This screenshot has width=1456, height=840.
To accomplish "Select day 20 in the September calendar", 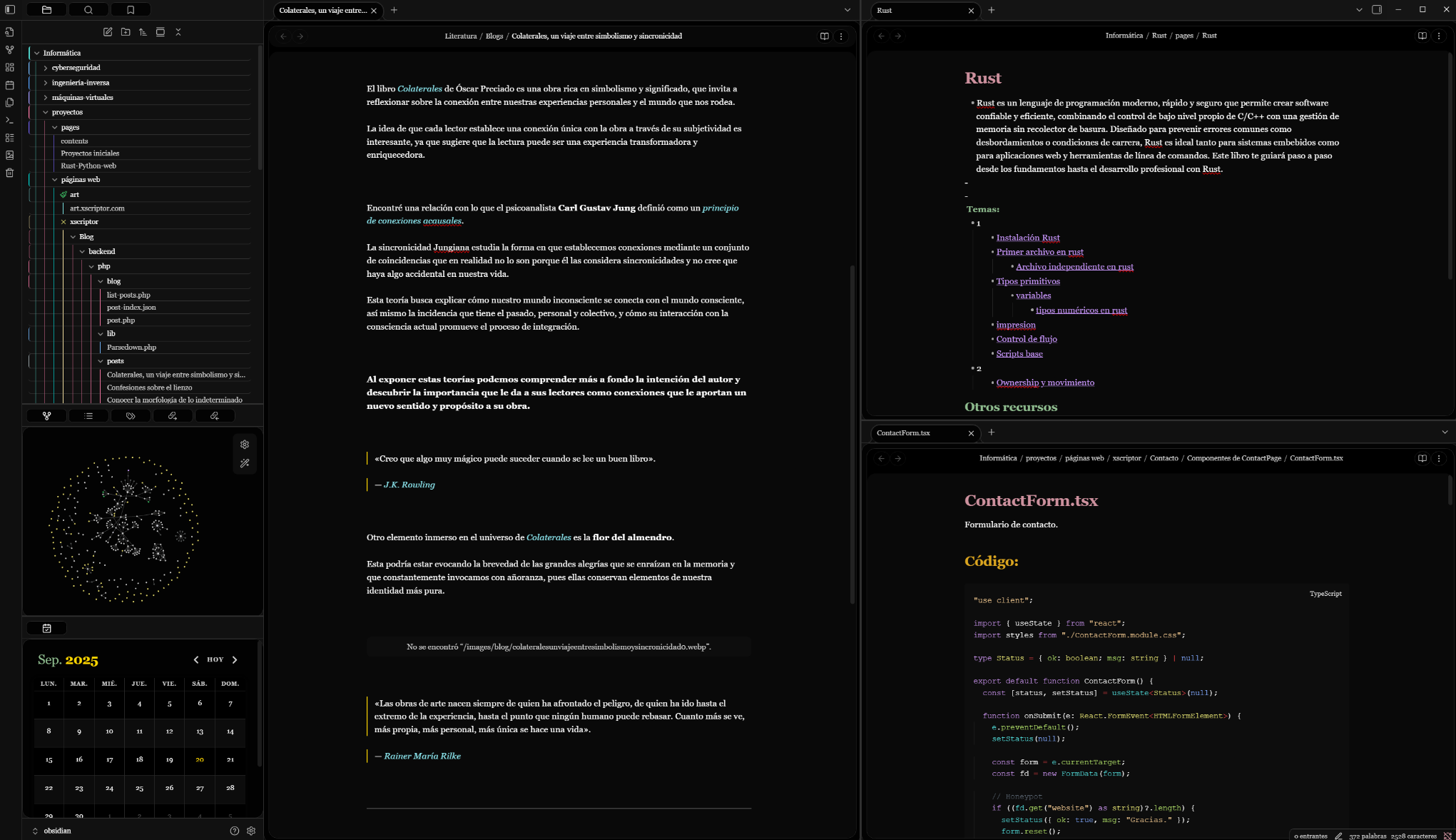I will coord(200,760).
